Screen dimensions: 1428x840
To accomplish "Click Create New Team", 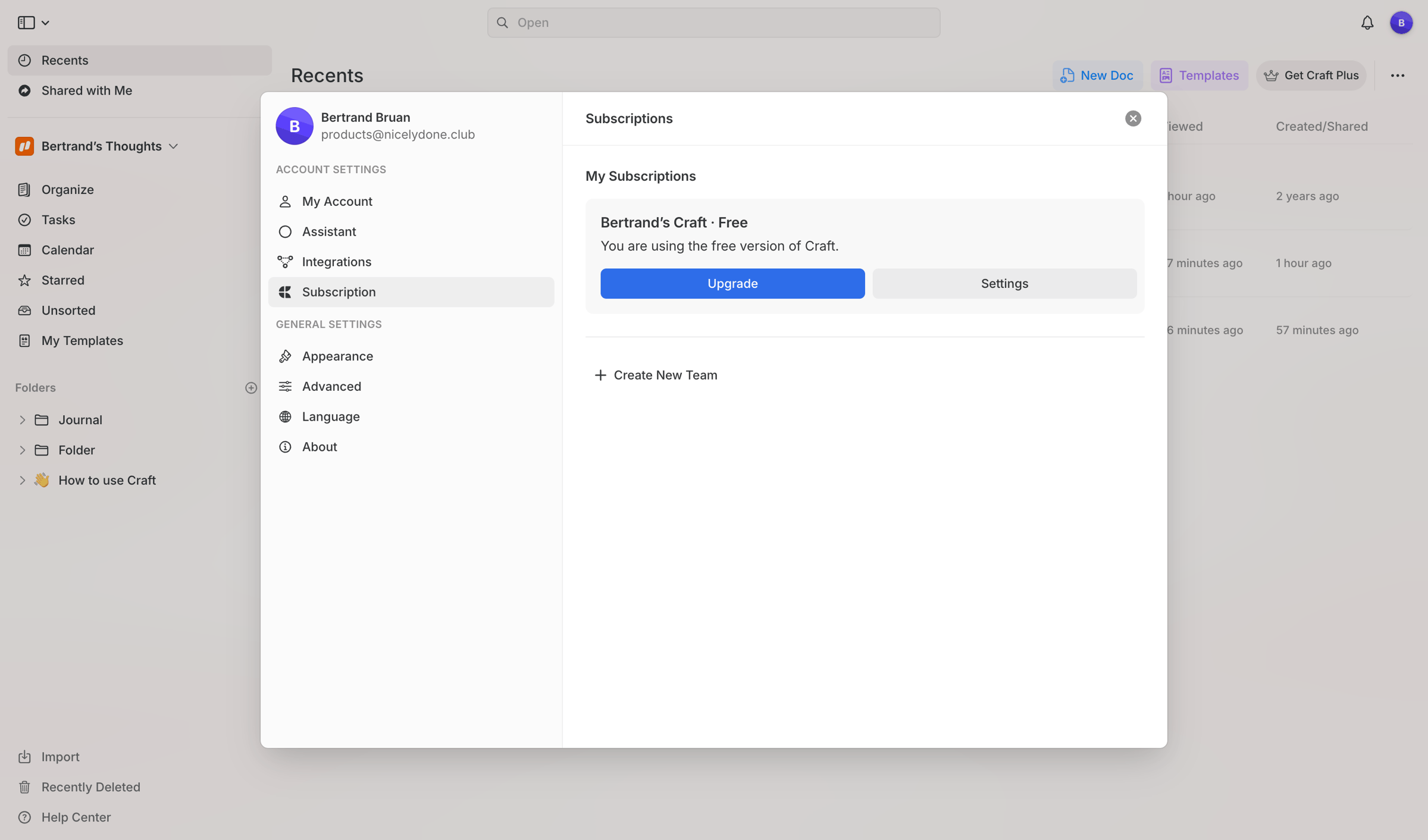I will click(656, 375).
